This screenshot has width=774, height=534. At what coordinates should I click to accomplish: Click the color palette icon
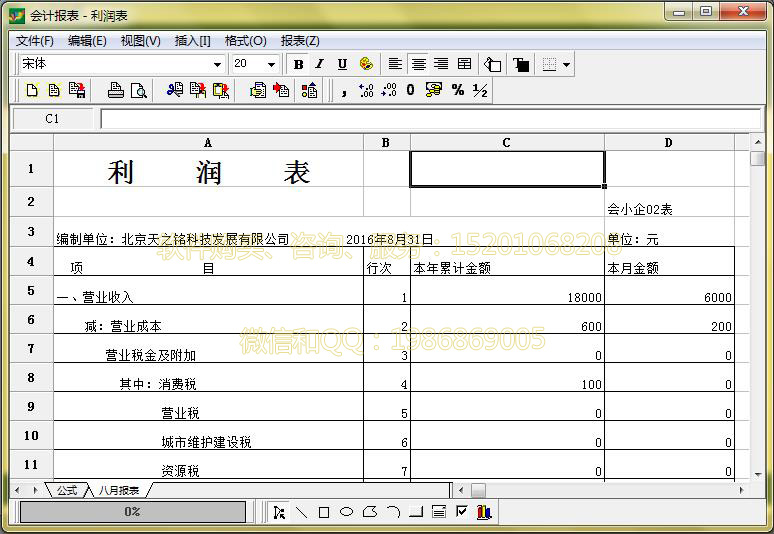click(x=366, y=64)
